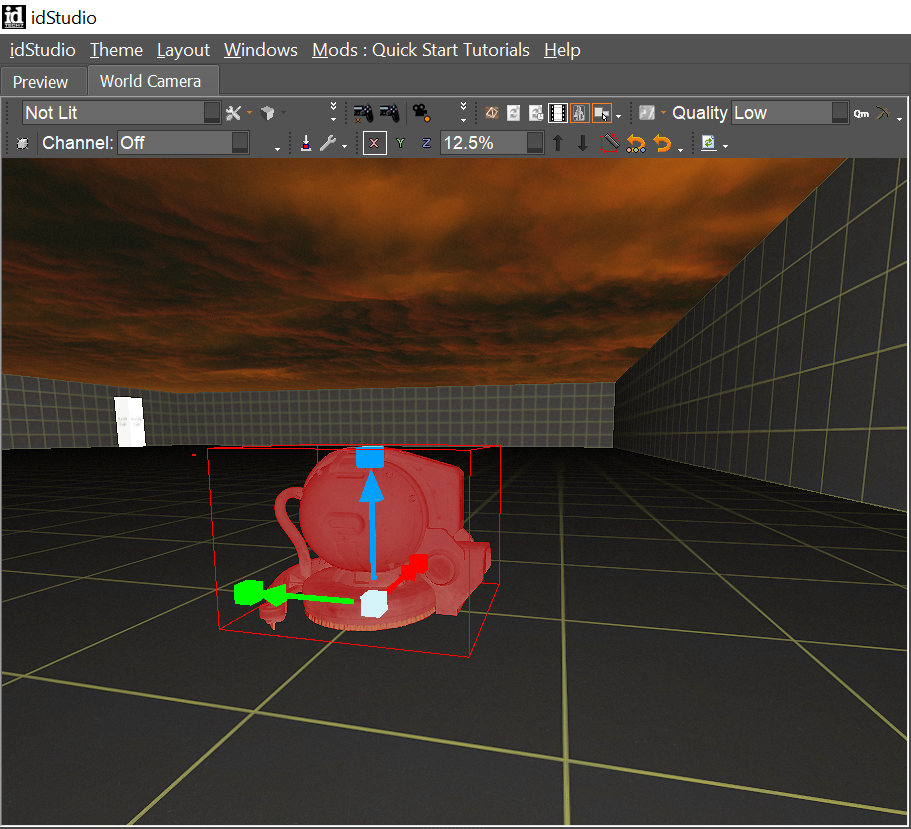Expand arrow beside reload document icon
Screen dimensions: 911x829
pos(725,146)
